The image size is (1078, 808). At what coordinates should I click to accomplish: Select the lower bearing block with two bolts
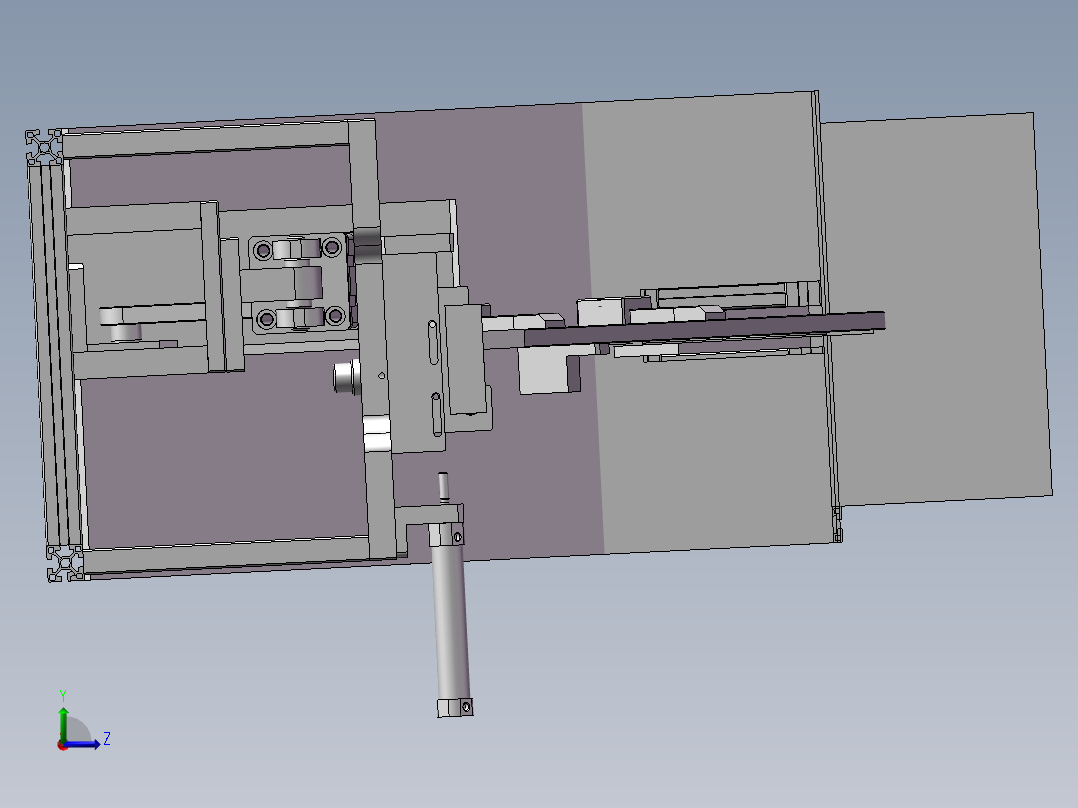tap(300, 318)
